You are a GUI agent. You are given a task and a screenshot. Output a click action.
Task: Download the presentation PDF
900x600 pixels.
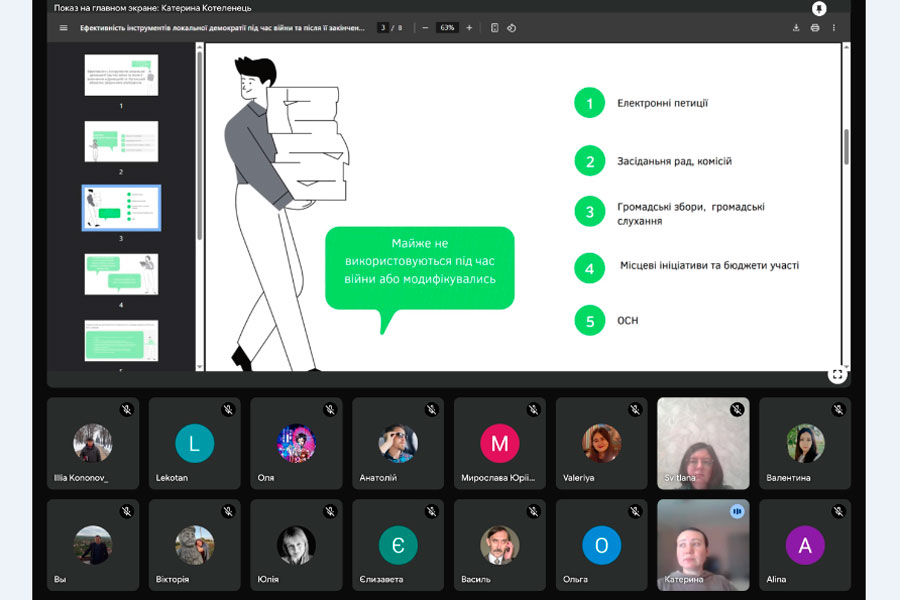(x=796, y=28)
